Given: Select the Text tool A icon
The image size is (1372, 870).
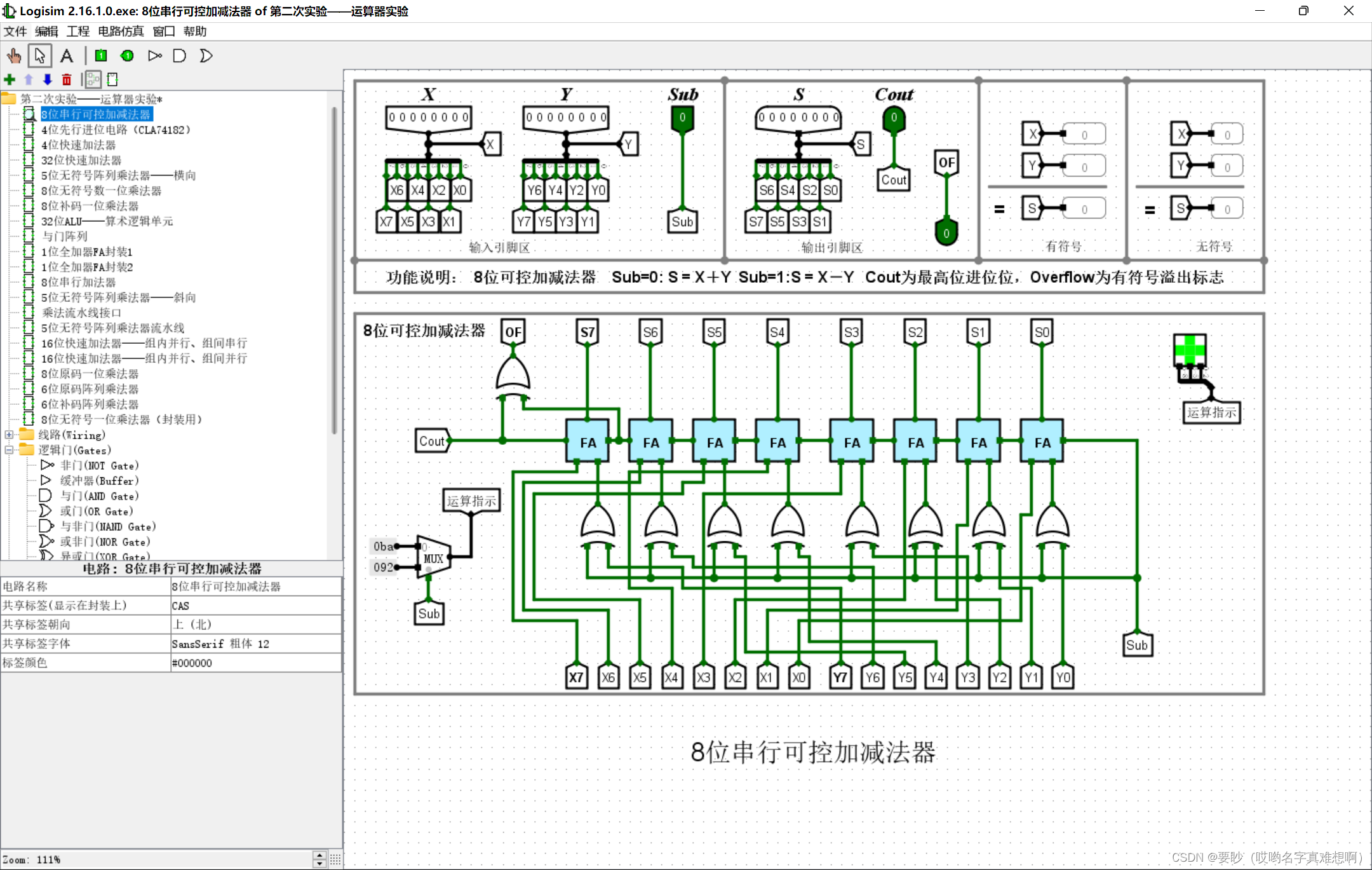Looking at the screenshot, I should tap(66, 56).
